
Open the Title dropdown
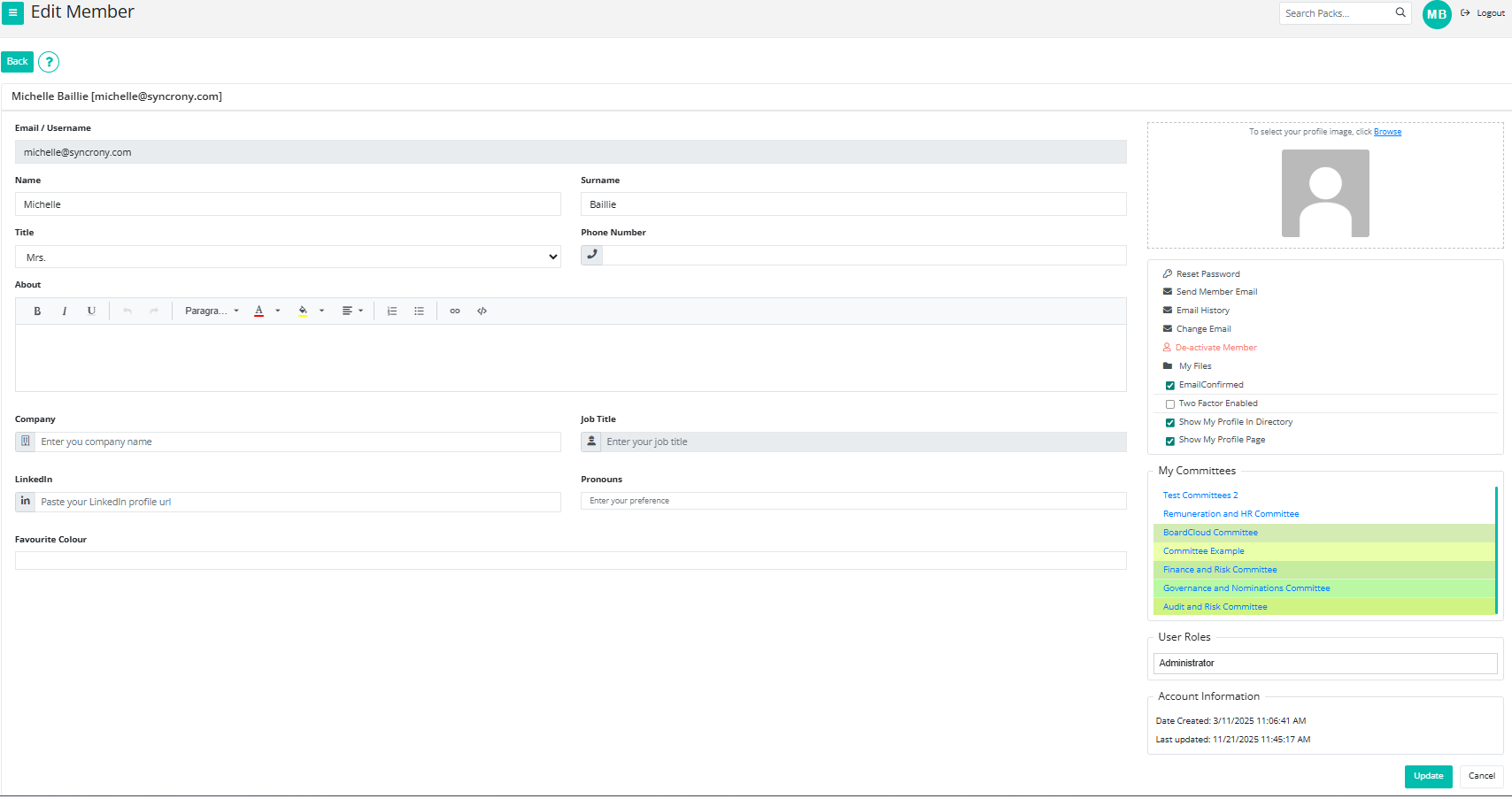[288, 257]
